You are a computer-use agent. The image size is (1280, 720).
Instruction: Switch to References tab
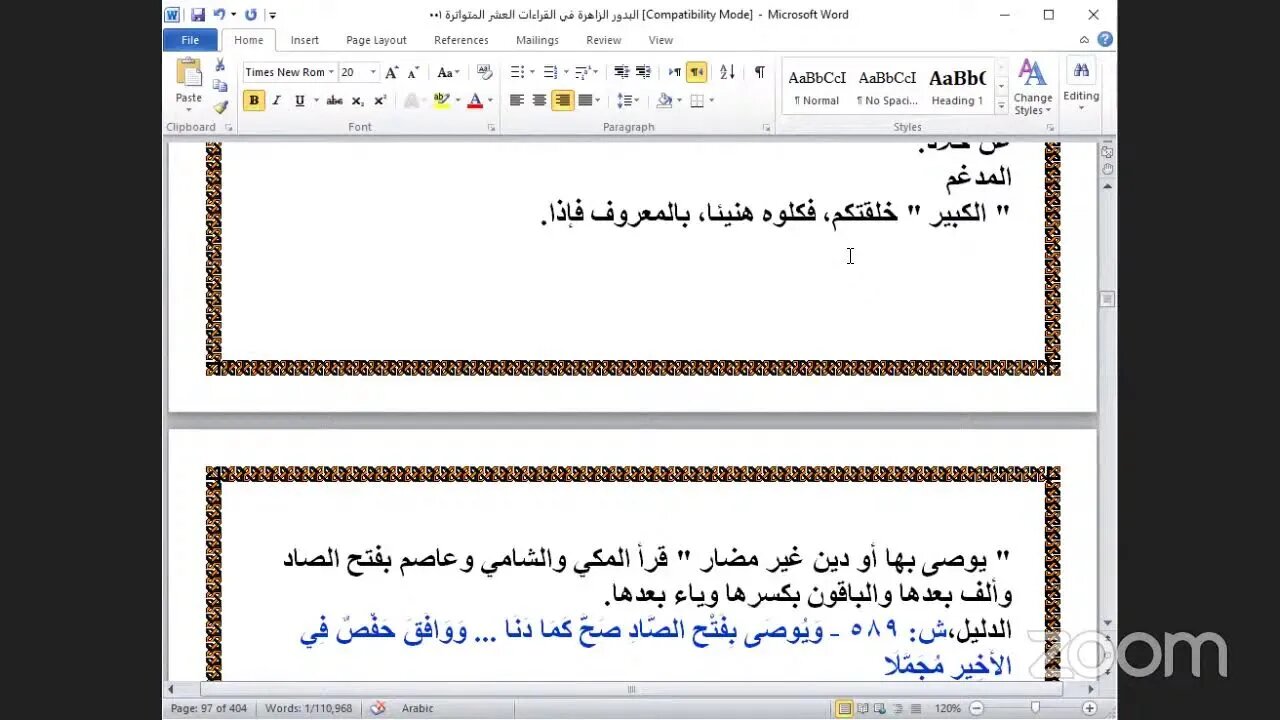461,40
